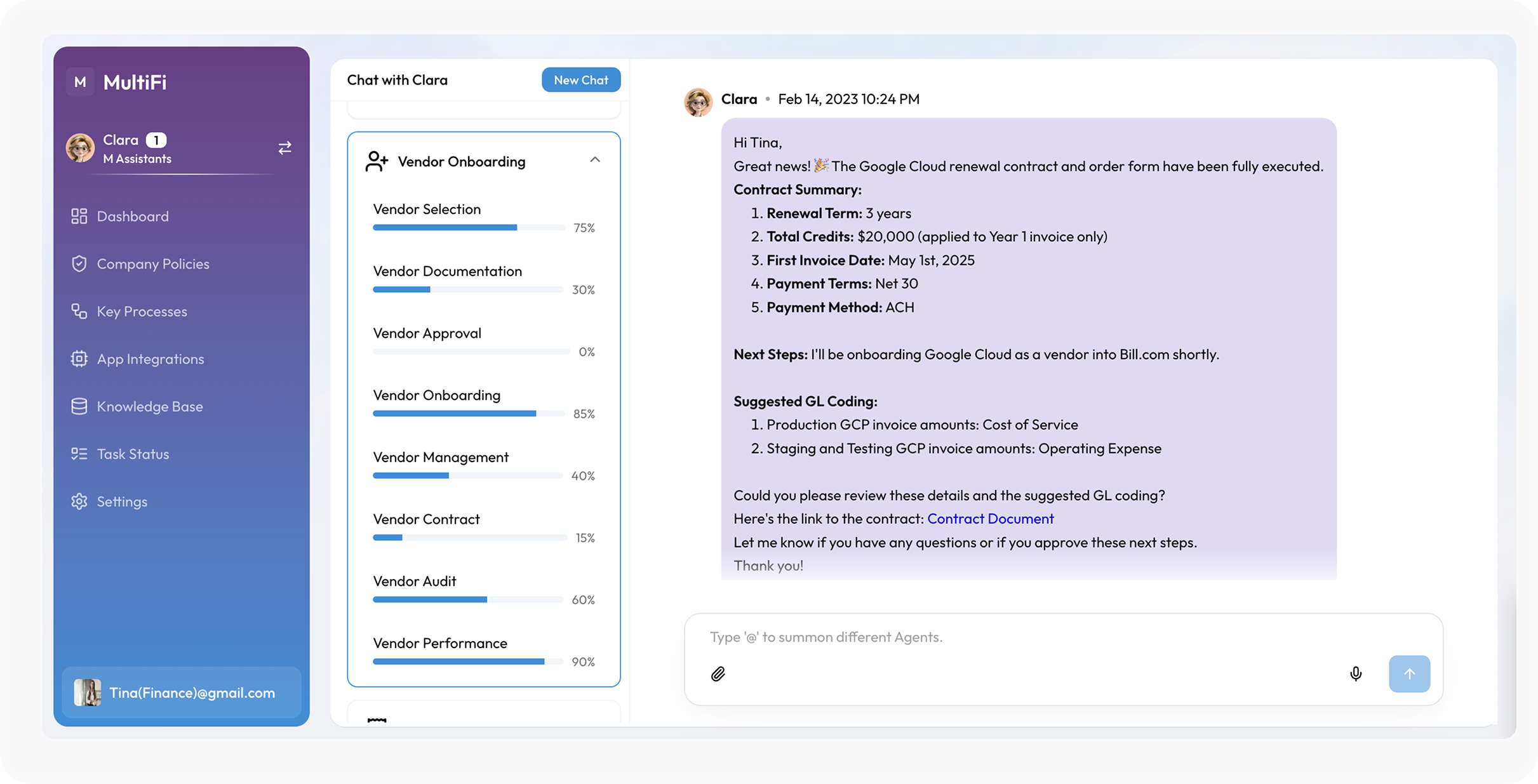1538x784 pixels.
Task: Select the Vendor Contract item label
Action: [426, 519]
